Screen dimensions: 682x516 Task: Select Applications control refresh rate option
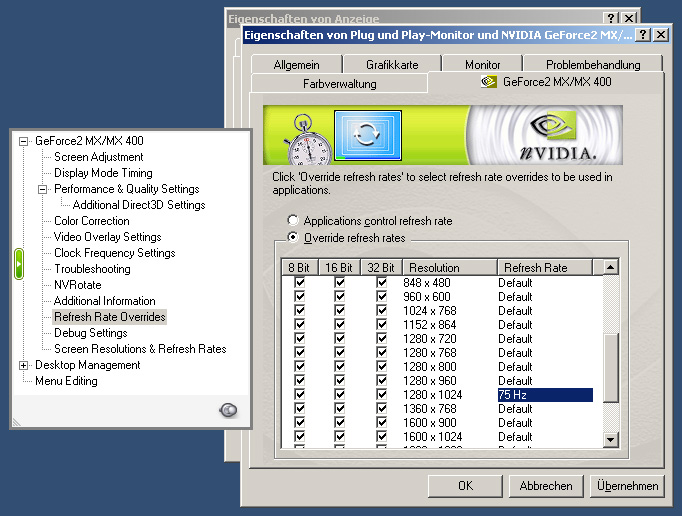pyautogui.click(x=293, y=221)
